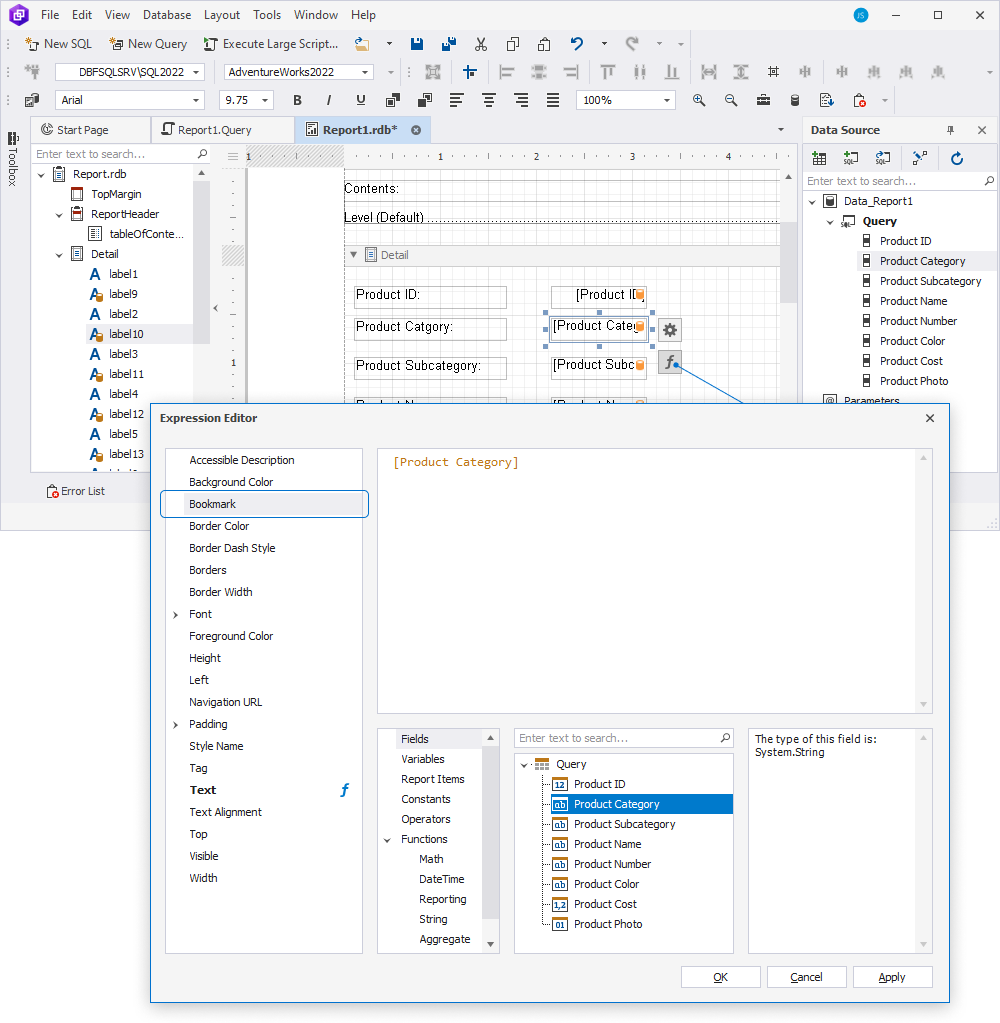Close the Report1.rdb tab
The image size is (1000, 1023).
(x=416, y=130)
